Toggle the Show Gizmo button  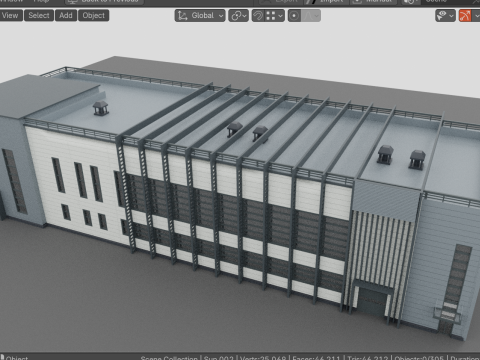coord(465,16)
